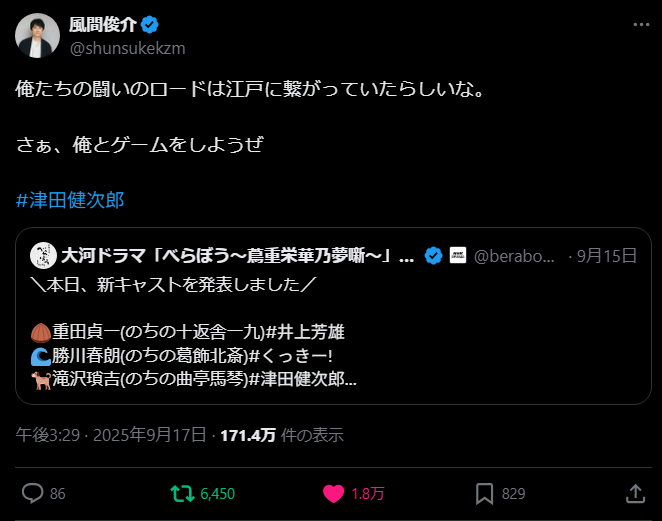Image resolution: width=662 pixels, height=521 pixels.
Task: Open 風間俊介 profile avatar
Action: pos(38,35)
